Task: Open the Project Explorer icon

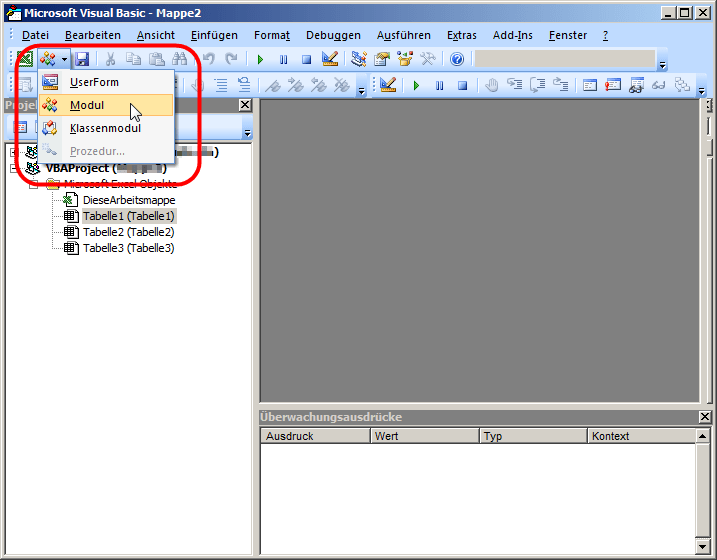Action: click(358, 59)
